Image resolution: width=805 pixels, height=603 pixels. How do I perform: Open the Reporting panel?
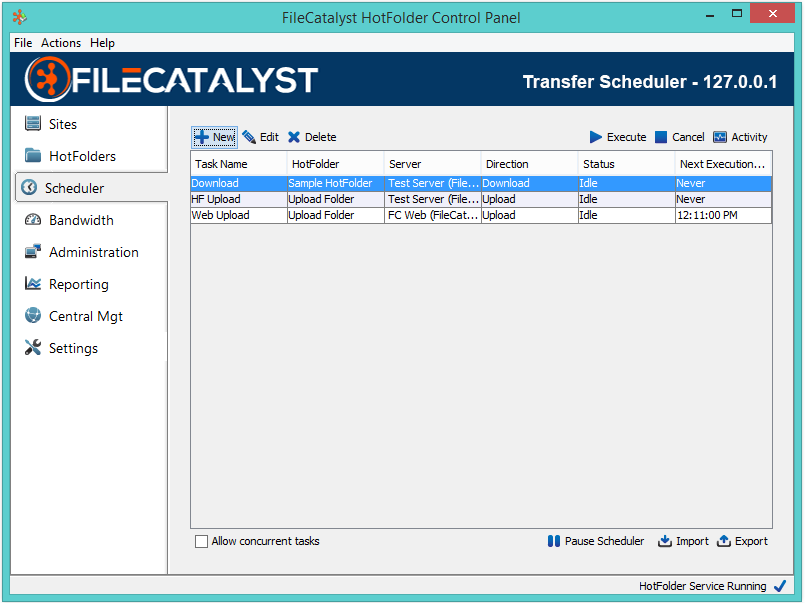click(31, 284)
